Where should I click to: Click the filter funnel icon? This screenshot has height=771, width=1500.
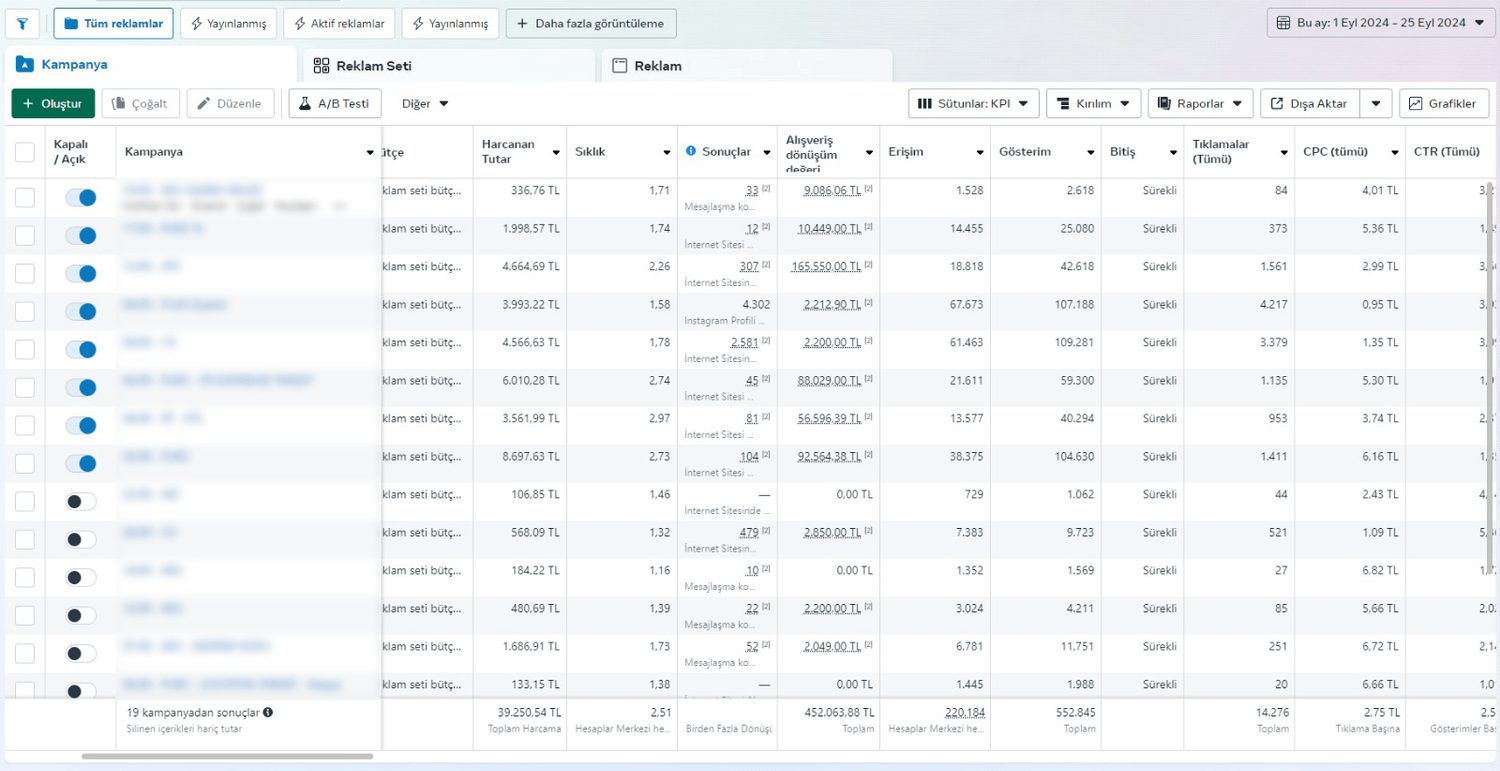tap(22, 23)
